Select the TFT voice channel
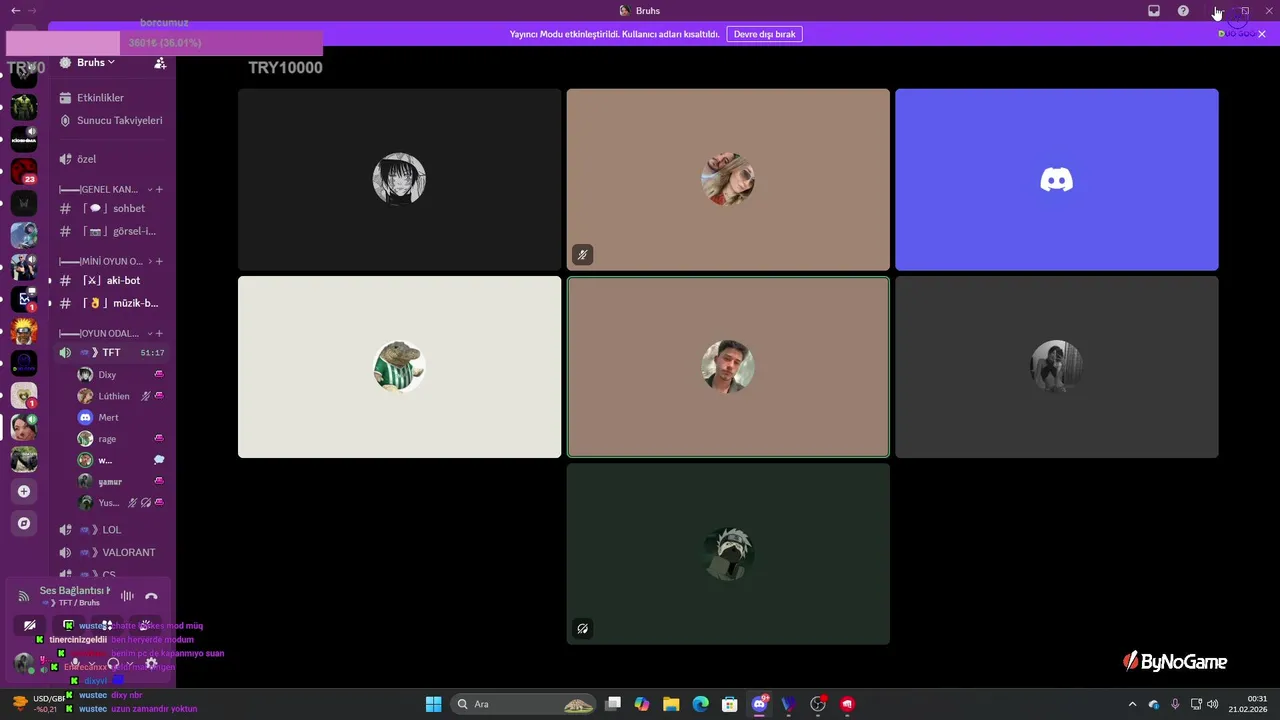This screenshot has height=720, width=1280. pos(112,352)
